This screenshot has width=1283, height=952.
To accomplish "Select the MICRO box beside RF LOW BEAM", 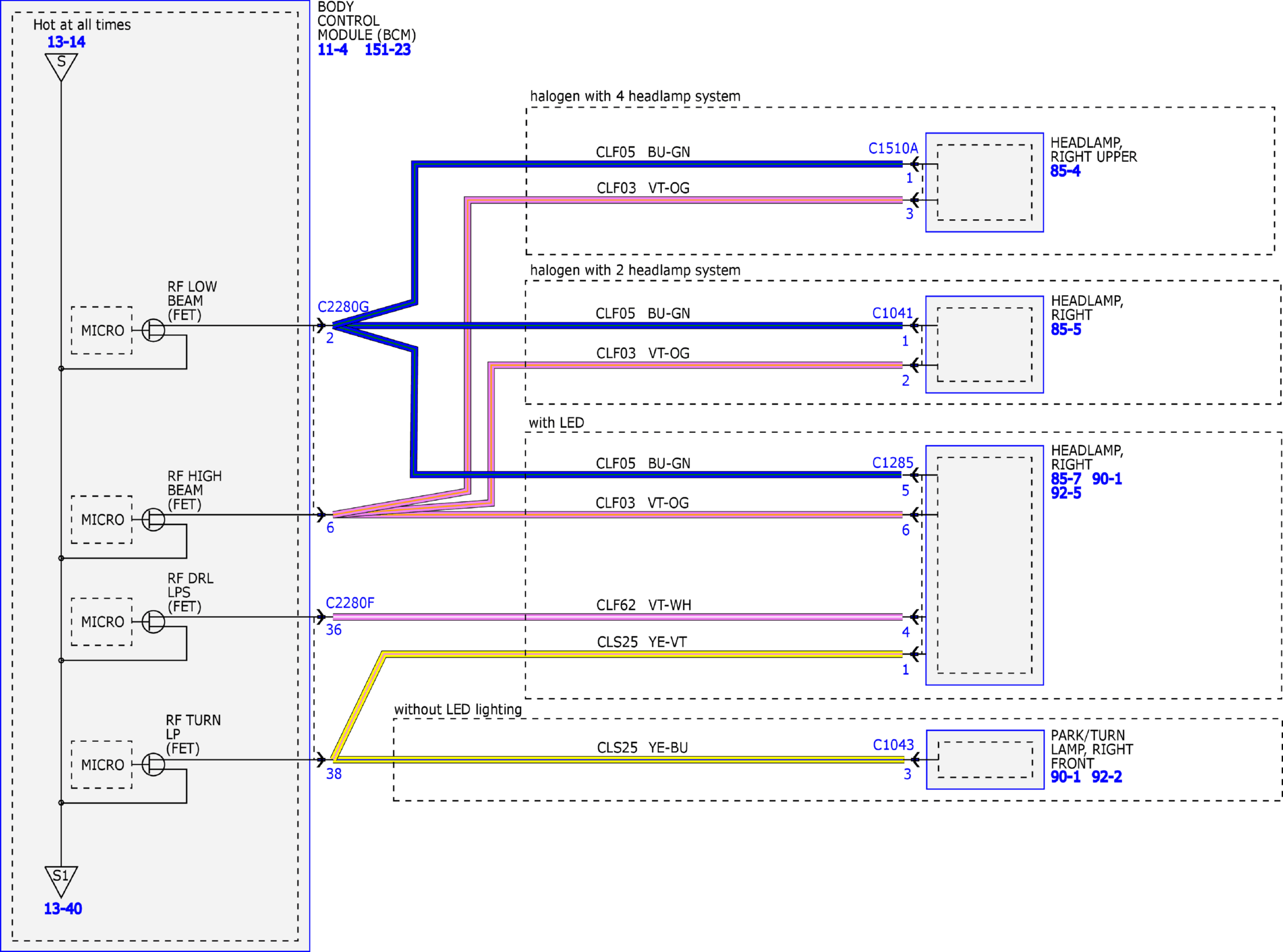I will pos(102,330).
